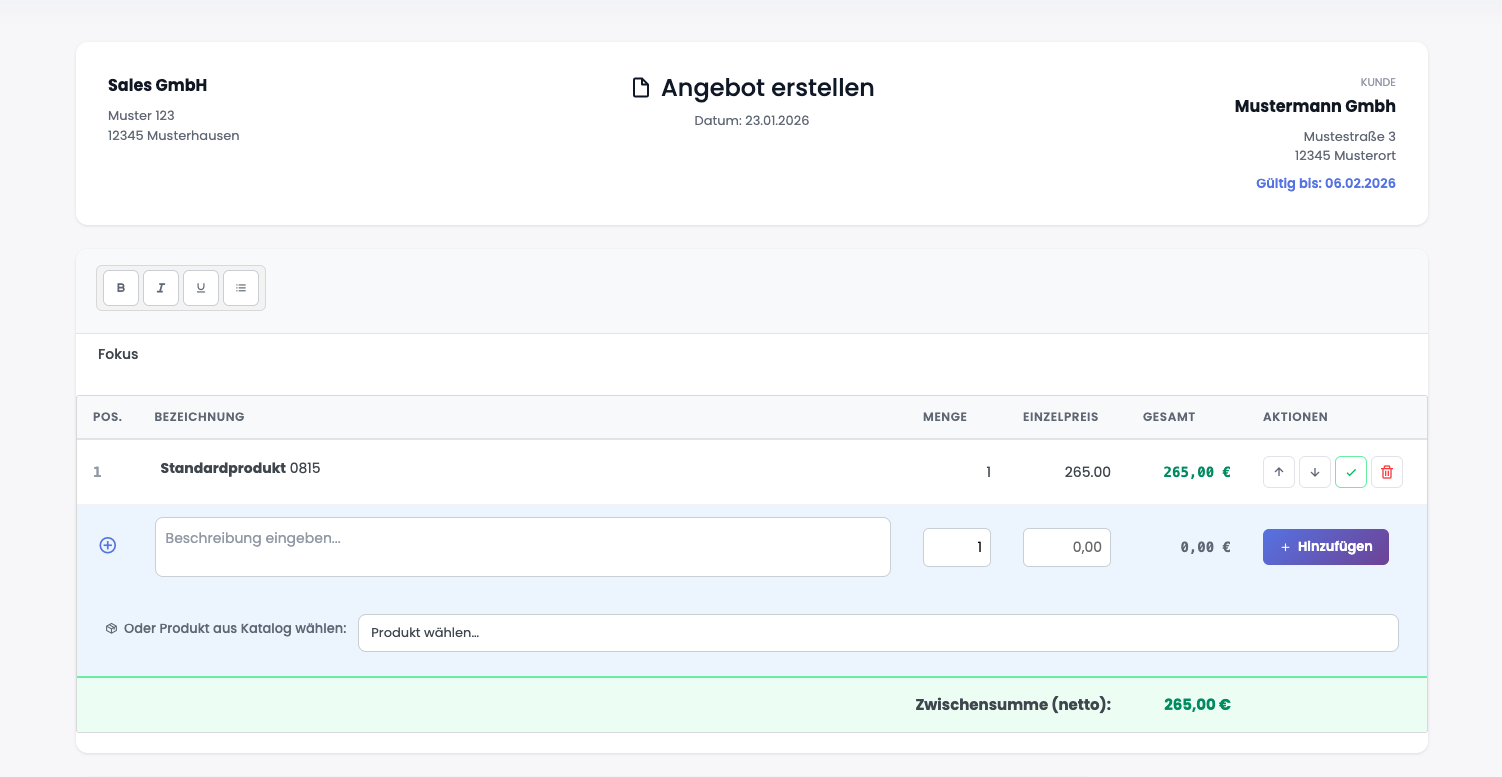Viewport: 1502px width, 777px height.
Task: Select the Standardprodukt 0815 description
Action: pos(240,468)
